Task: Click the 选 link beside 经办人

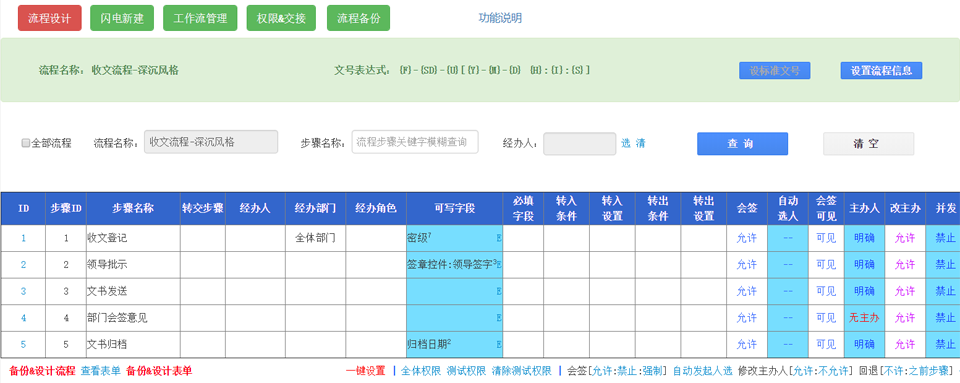Action: click(x=626, y=143)
